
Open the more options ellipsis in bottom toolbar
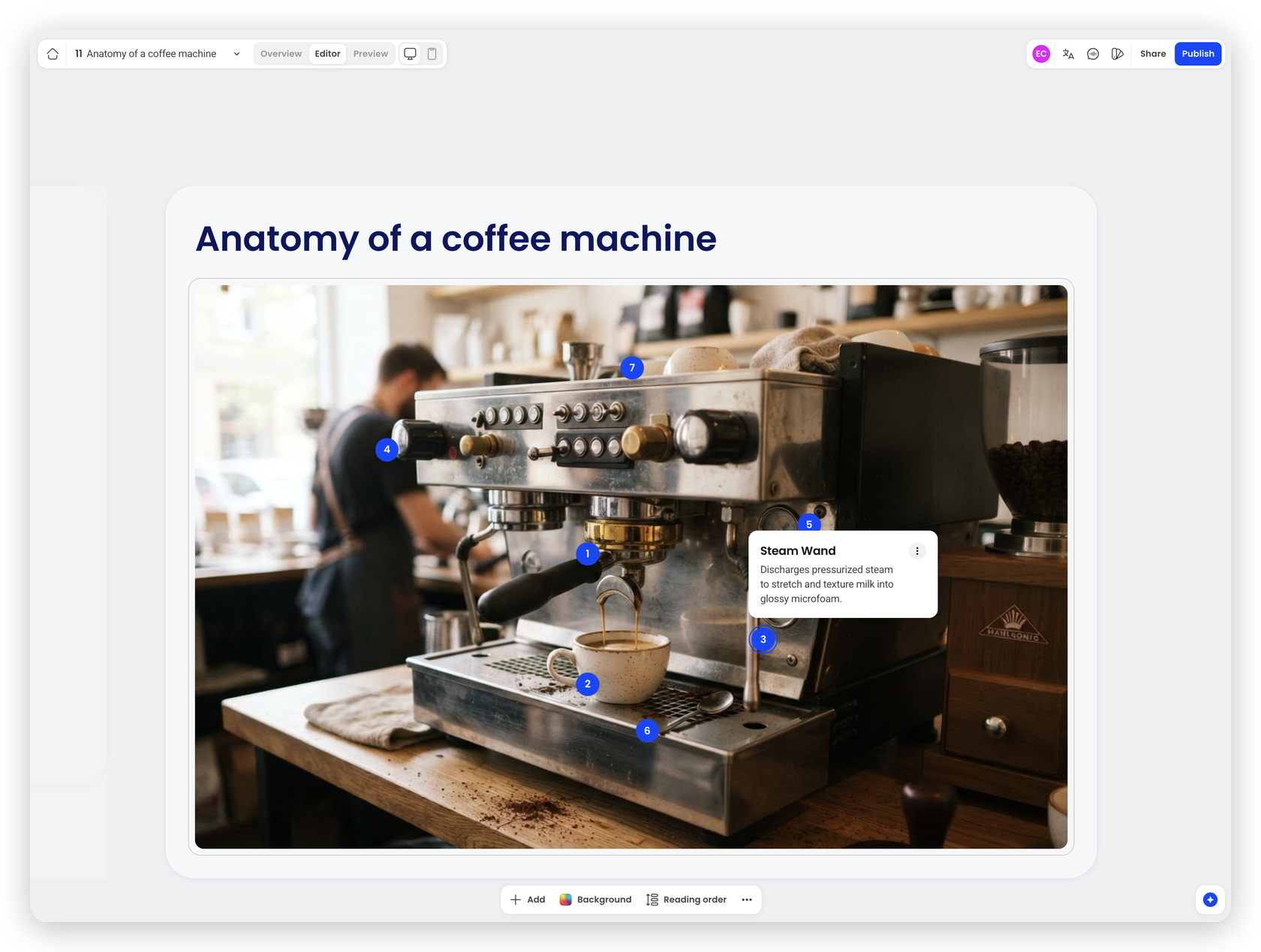tap(747, 899)
